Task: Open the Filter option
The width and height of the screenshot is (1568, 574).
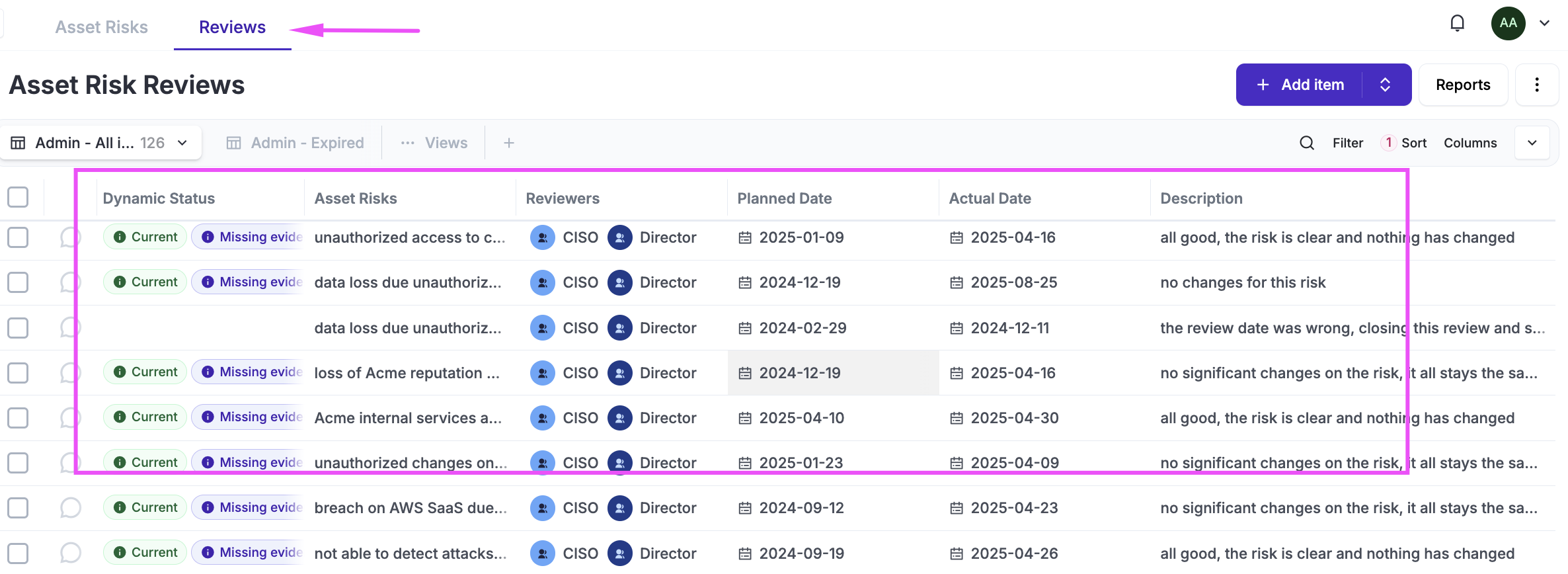Action: click(x=1347, y=143)
